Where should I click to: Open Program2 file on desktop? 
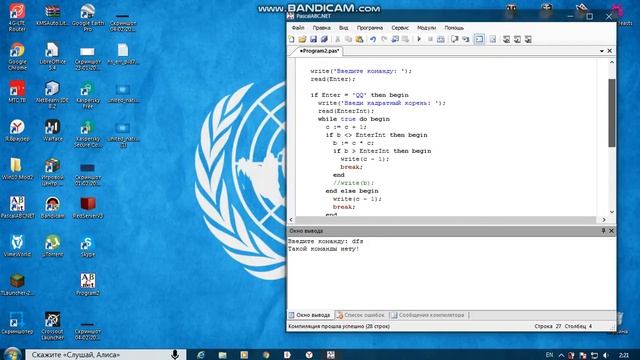[x=88, y=284]
